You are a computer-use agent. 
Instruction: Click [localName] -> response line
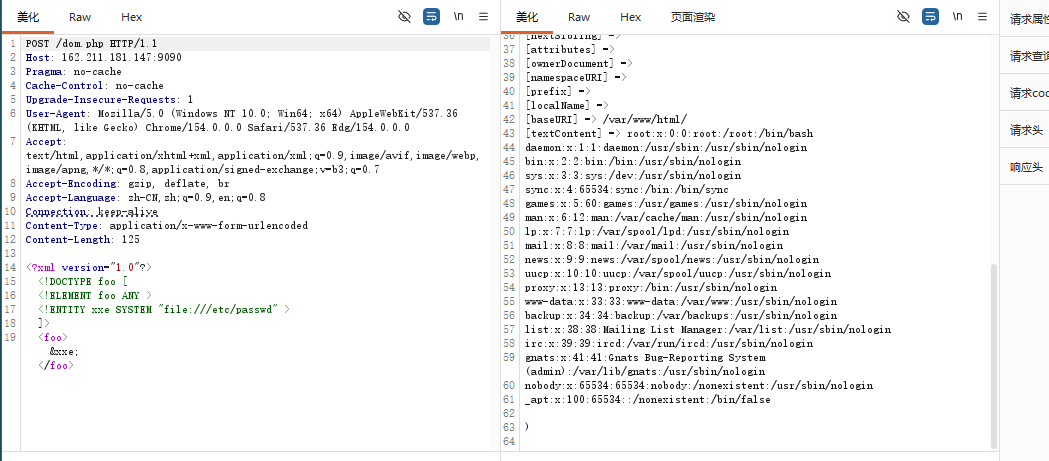tap(567, 105)
